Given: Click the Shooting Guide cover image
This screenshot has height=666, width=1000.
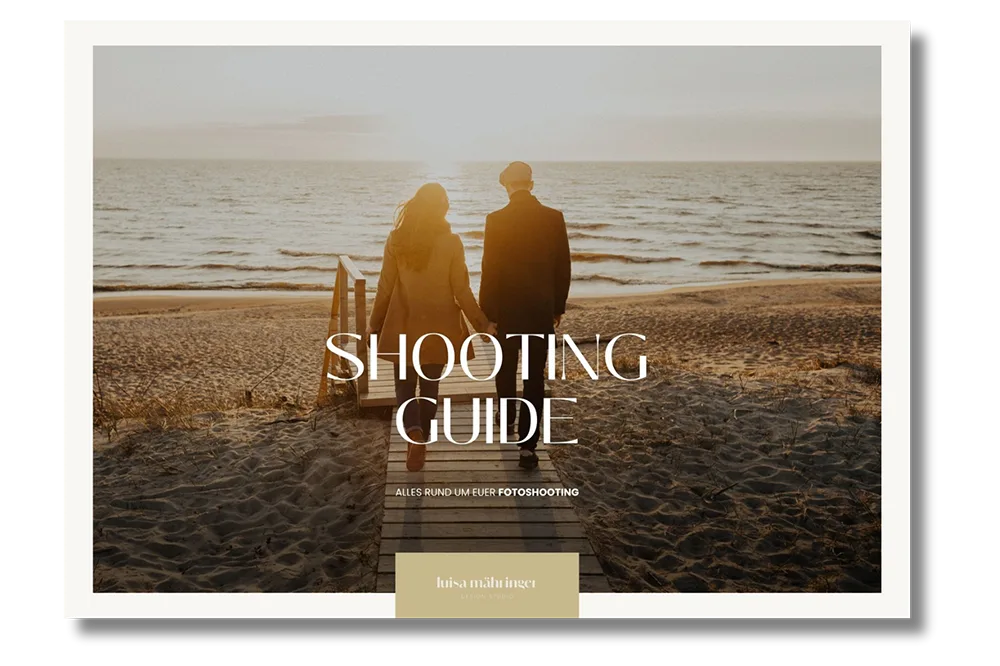Looking at the screenshot, I should click(x=487, y=319).
